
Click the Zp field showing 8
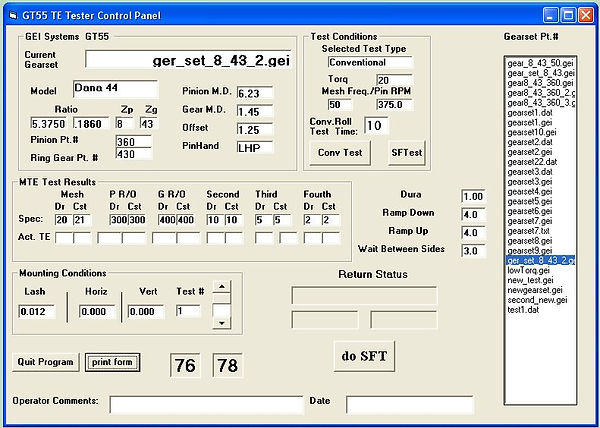tap(124, 124)
